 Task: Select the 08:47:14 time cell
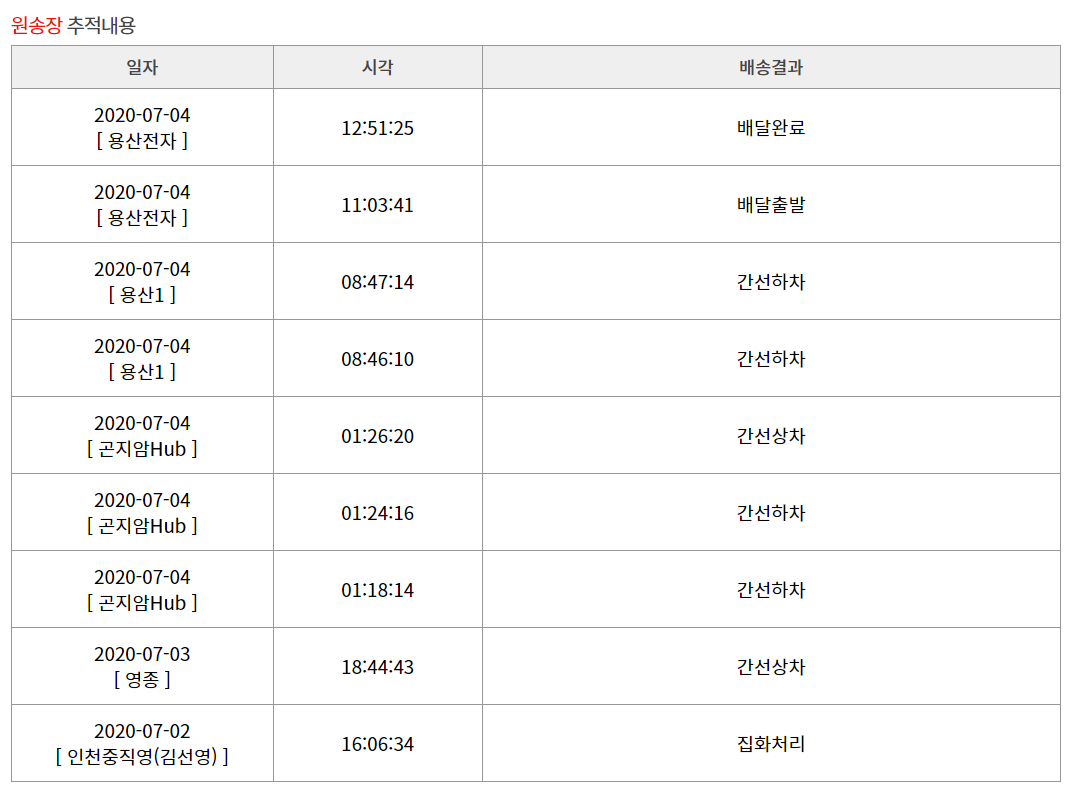tap(377, 282)
